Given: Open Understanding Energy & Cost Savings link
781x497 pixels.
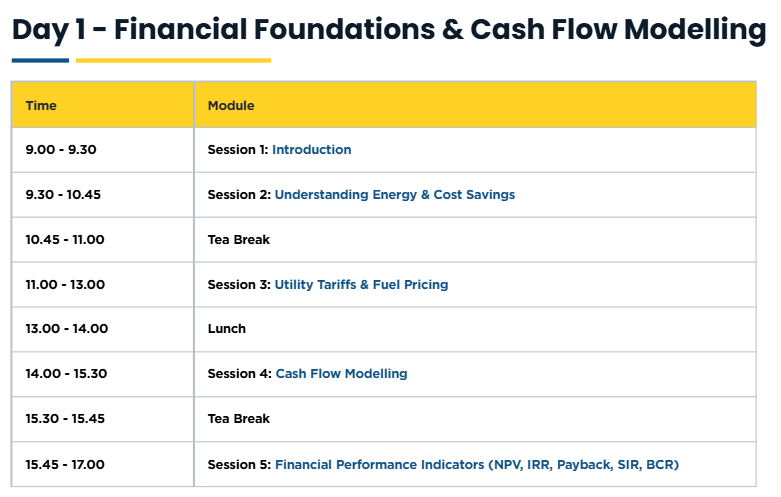Looking at the screenshot, I should (394, 195).
